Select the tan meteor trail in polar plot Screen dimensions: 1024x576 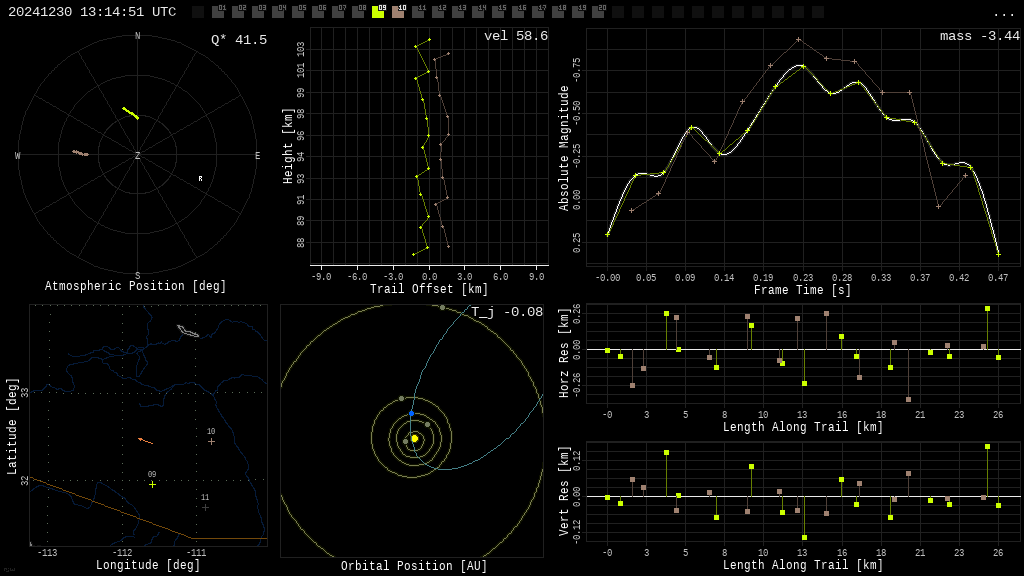80,153
